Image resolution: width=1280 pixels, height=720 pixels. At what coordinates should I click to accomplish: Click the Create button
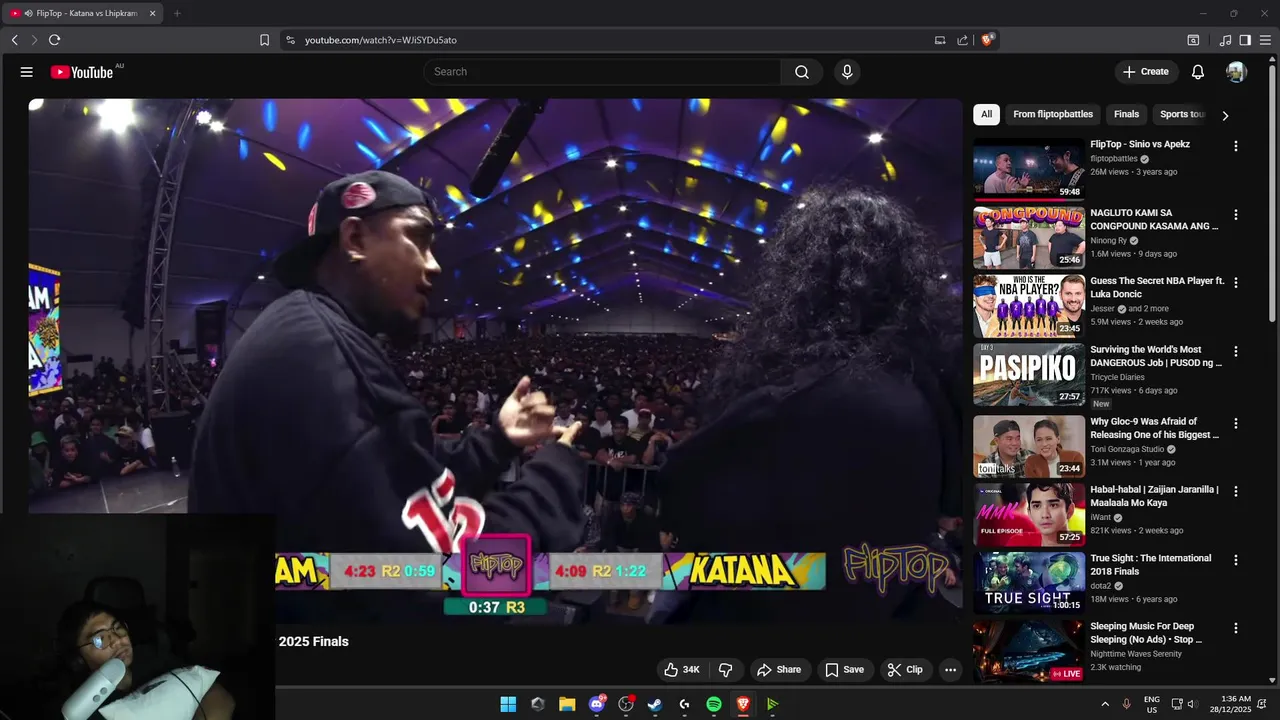tap(1146, 72)
